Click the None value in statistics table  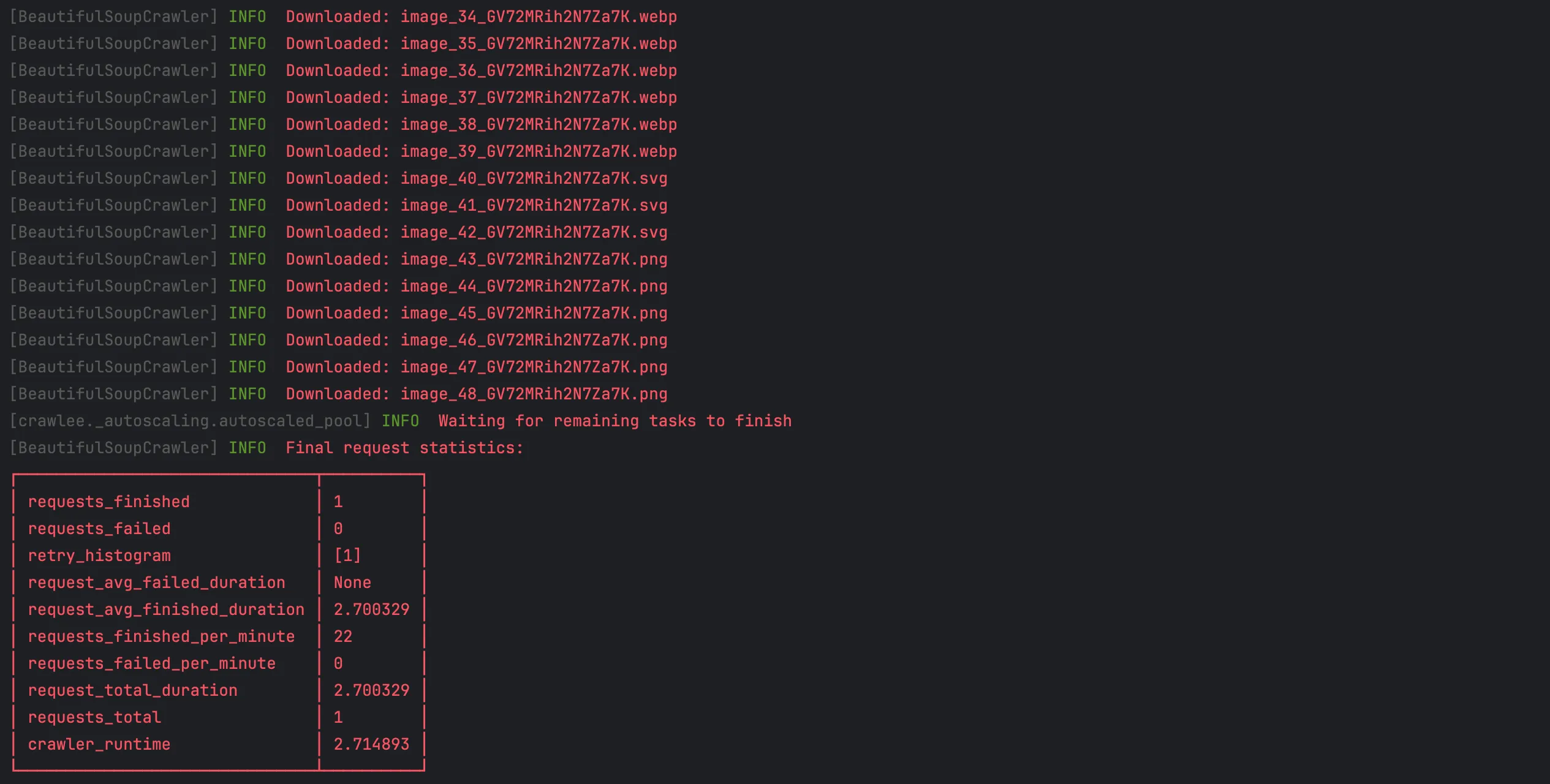coord(352,582)
